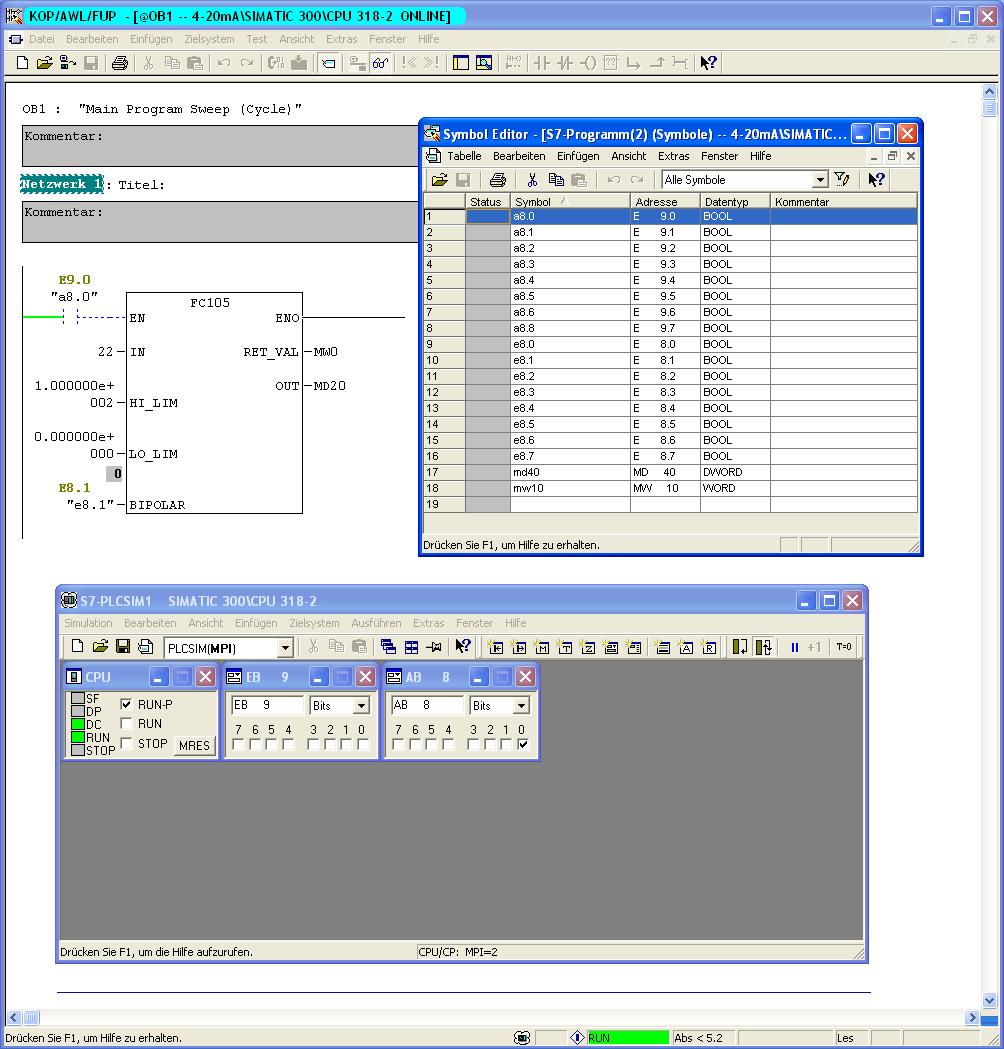1004x1049 pixels.
Task: Toggle monitor glasses icon in KOP toolbar
Action: [381, 63]
